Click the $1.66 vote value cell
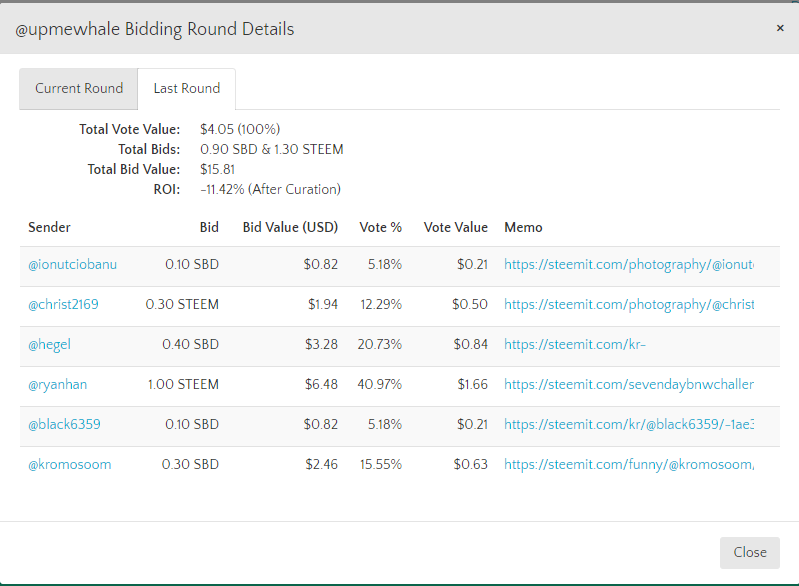799x586 pixels. coord(472,384)
